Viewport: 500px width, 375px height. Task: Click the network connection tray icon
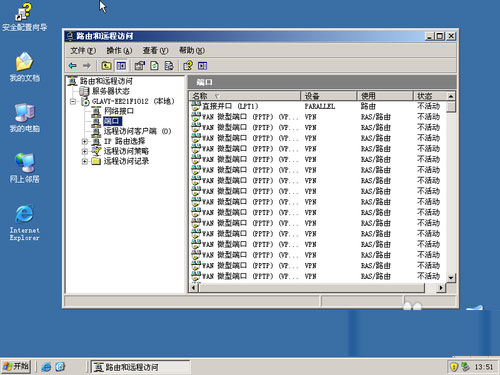[465, 367]
